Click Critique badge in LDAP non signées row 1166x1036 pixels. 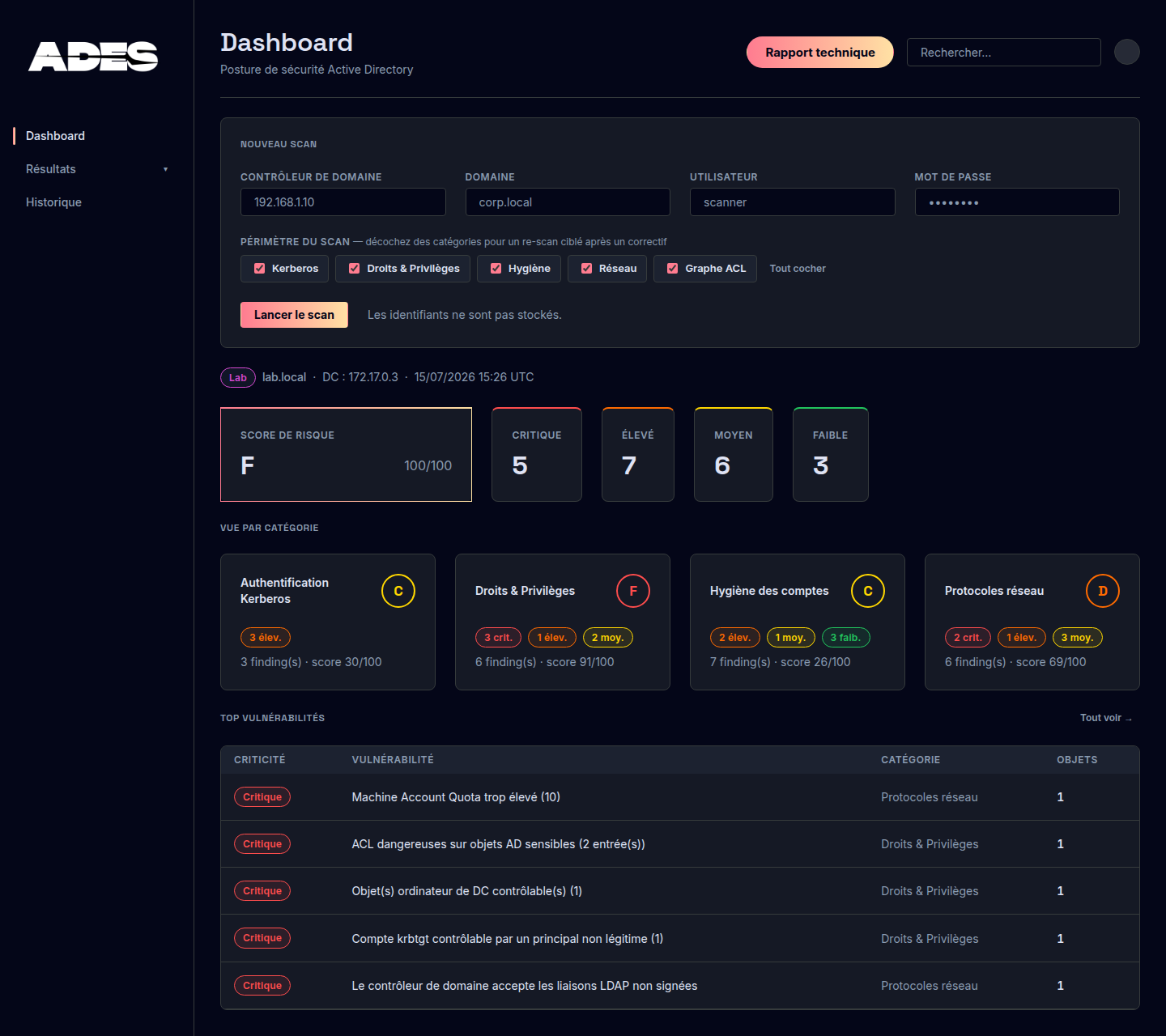(x=262, y=986)
